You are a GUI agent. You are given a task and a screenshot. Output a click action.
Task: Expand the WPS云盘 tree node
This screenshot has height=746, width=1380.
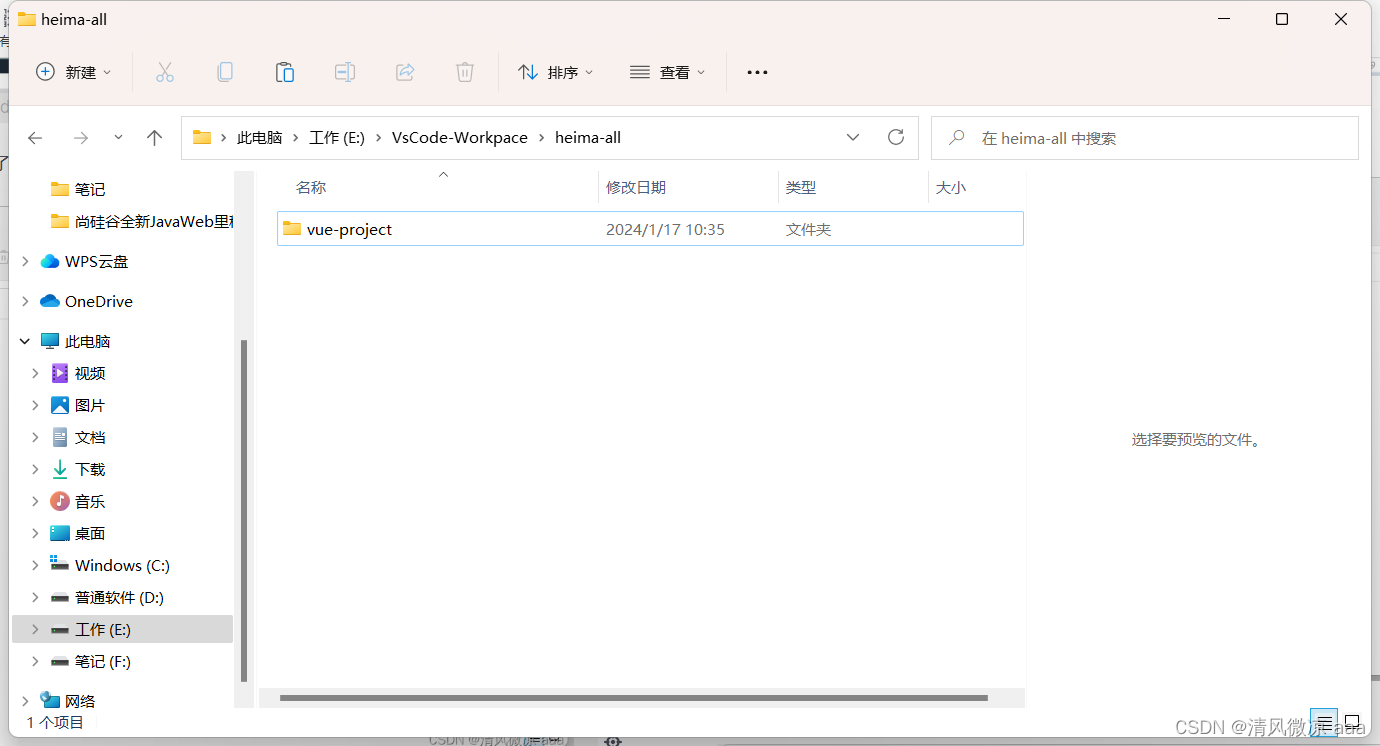(25, 261)
